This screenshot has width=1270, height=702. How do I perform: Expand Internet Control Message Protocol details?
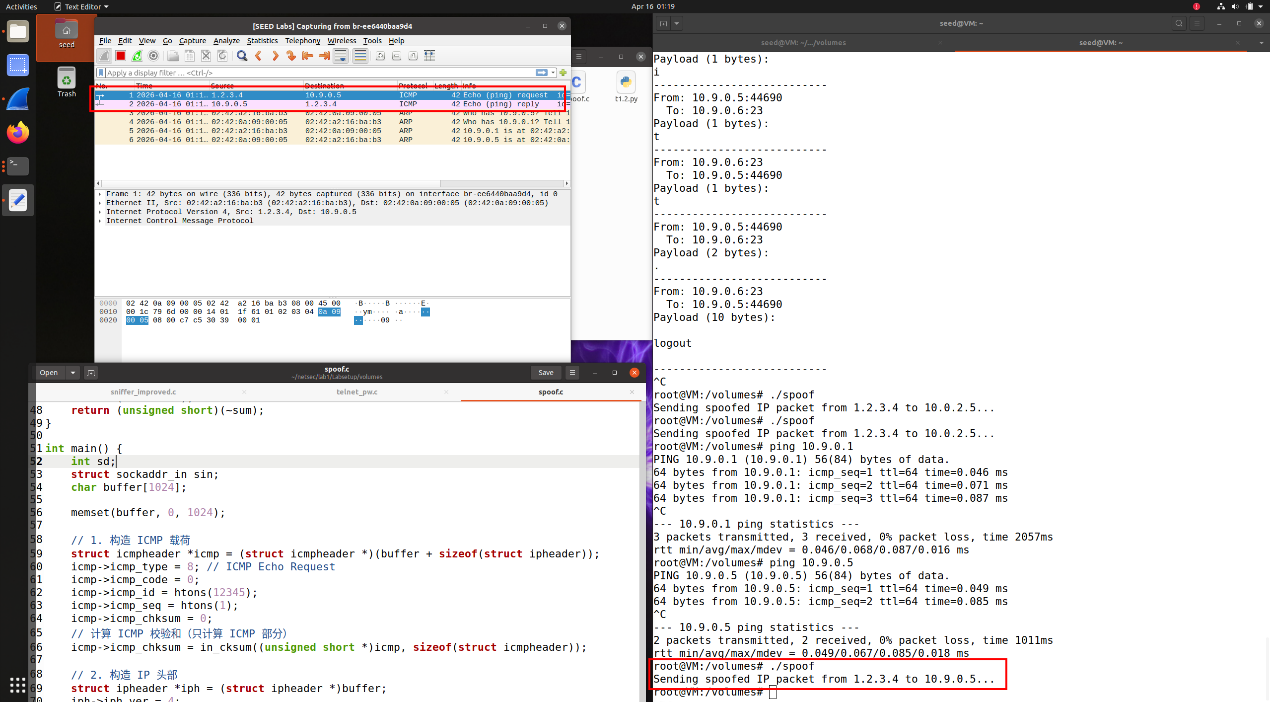100,221
